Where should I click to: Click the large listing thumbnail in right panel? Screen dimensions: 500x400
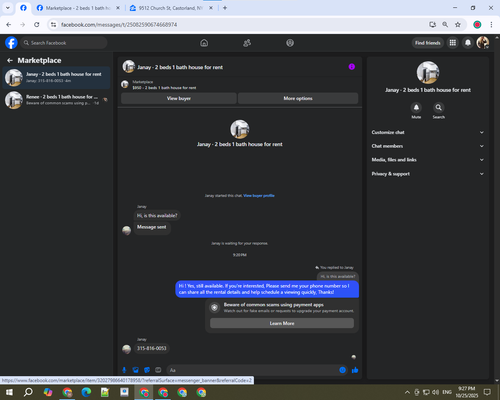pos(428,72)
